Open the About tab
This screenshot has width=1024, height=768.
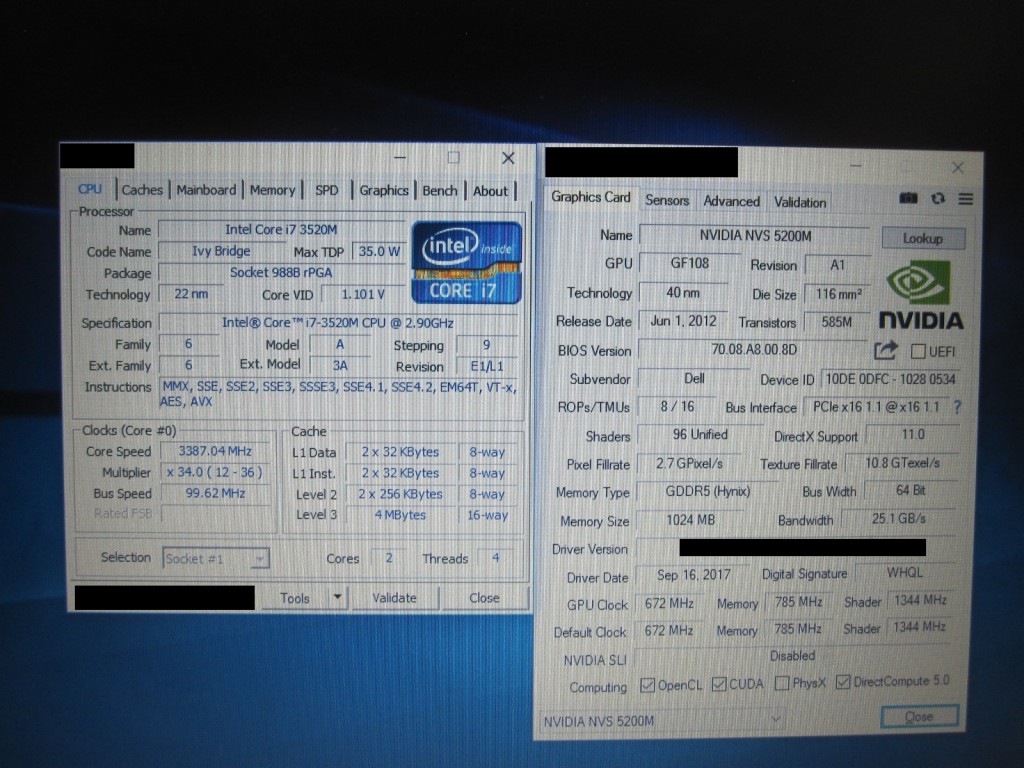pyautogui.click(x=490, y=191)
